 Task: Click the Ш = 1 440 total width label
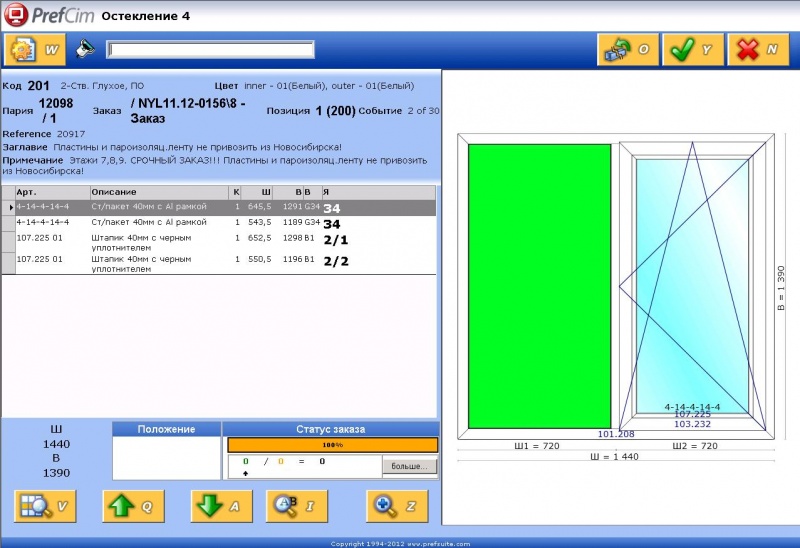click(x=614, y=457)
